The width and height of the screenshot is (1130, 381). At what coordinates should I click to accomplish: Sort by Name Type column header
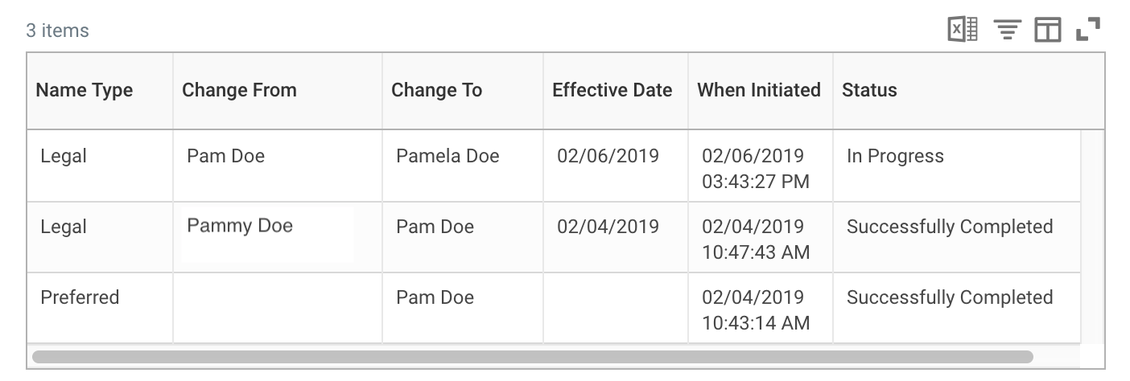(84, 90)
